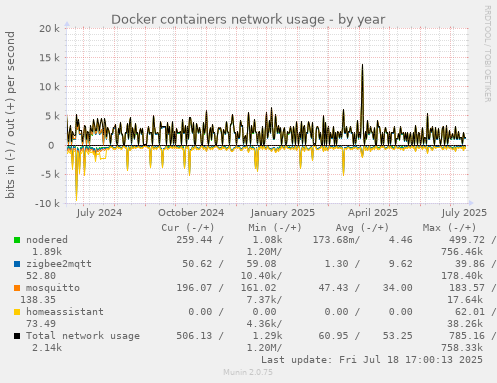Click the 5 k y-axis tick label
The width and height of the screenshot is (497, 383).
click(x=52, y=116)
